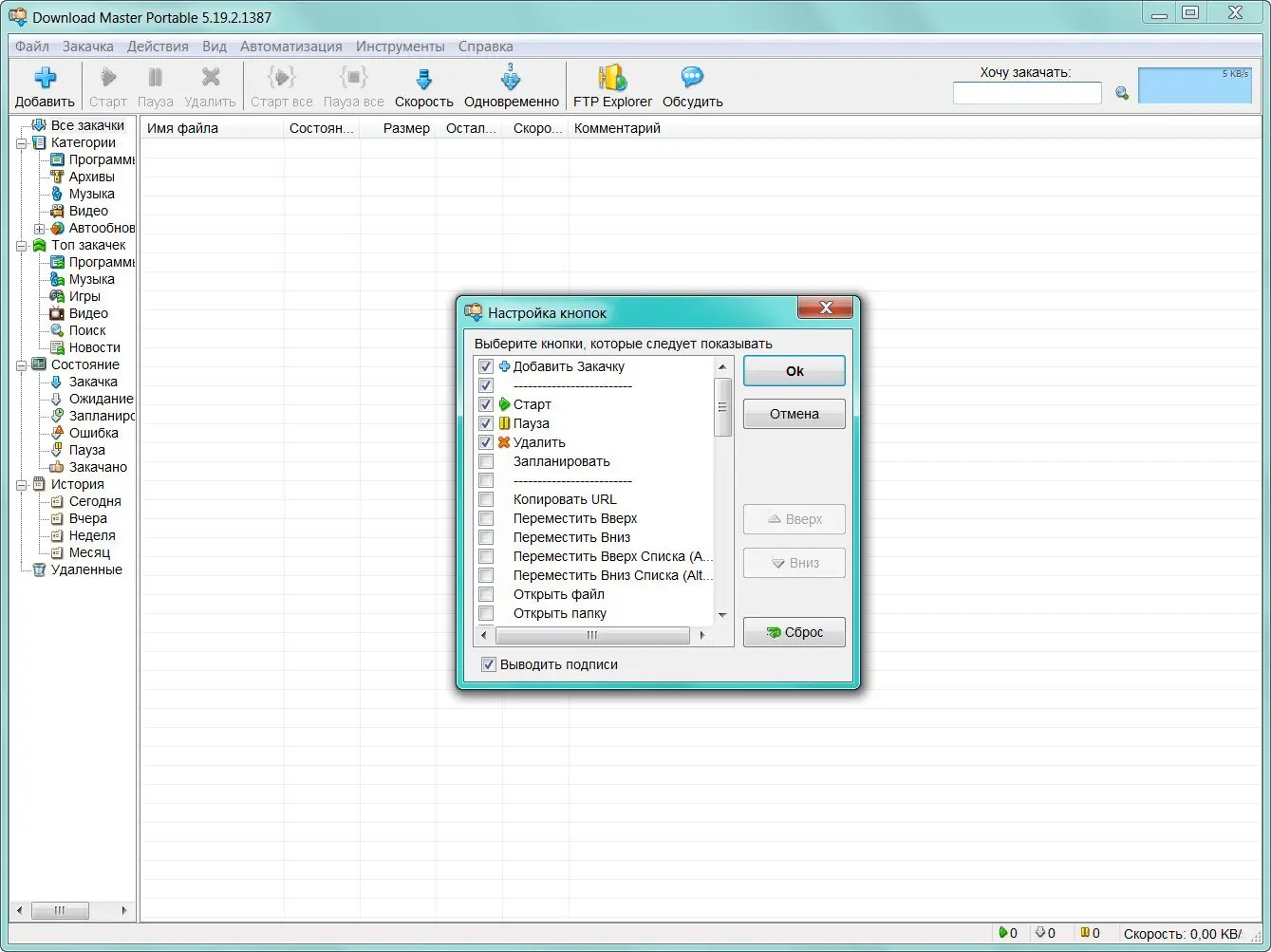Select Ожидание state in the tree
This screenshot has width=1271, height=952.
[101, 399]
